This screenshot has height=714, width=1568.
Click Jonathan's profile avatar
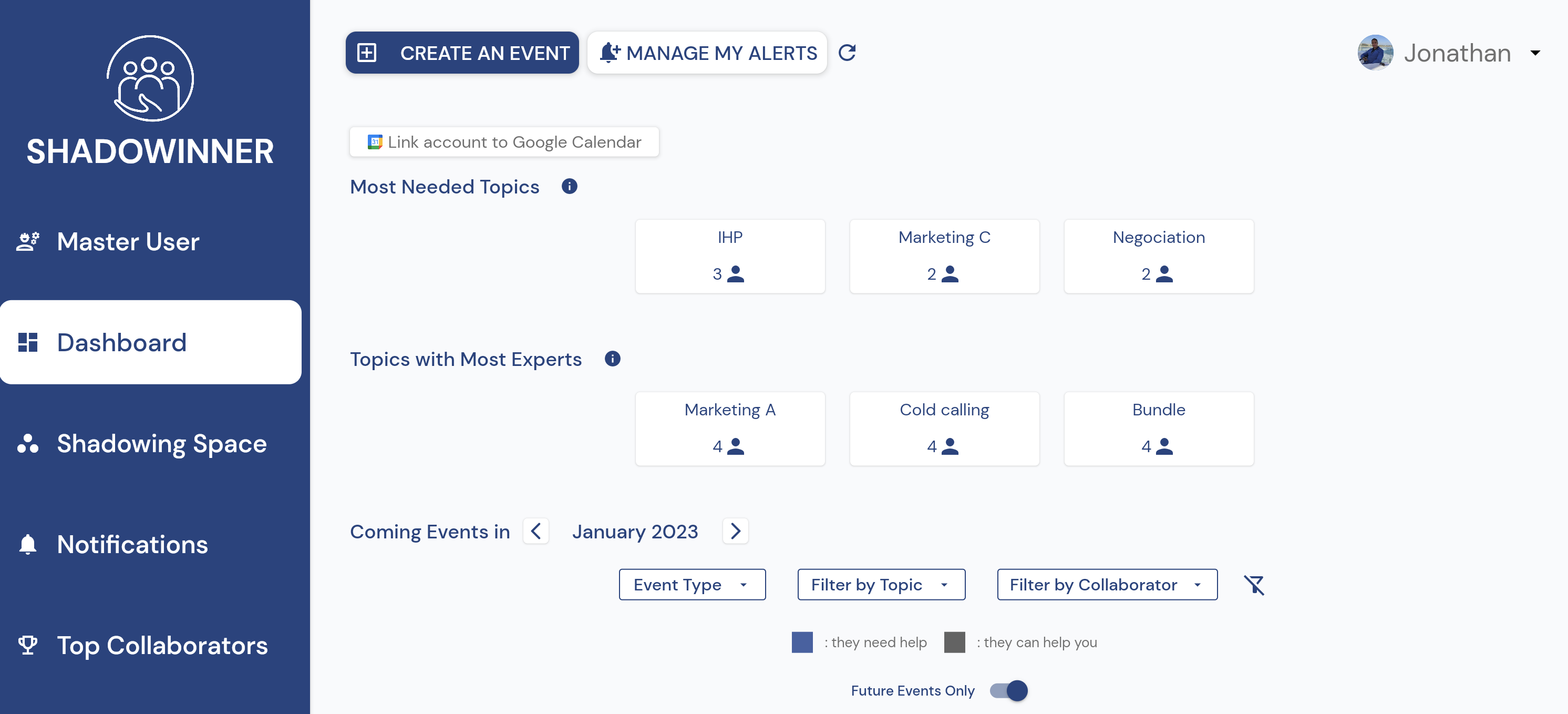(1375, 53)
